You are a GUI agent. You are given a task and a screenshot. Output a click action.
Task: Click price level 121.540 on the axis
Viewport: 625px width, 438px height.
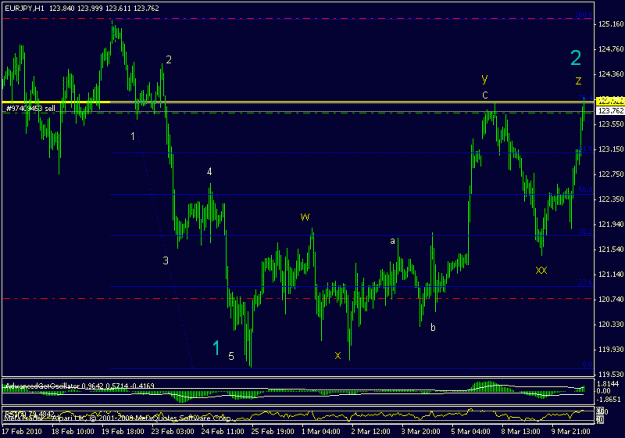[x=611, y=249]
